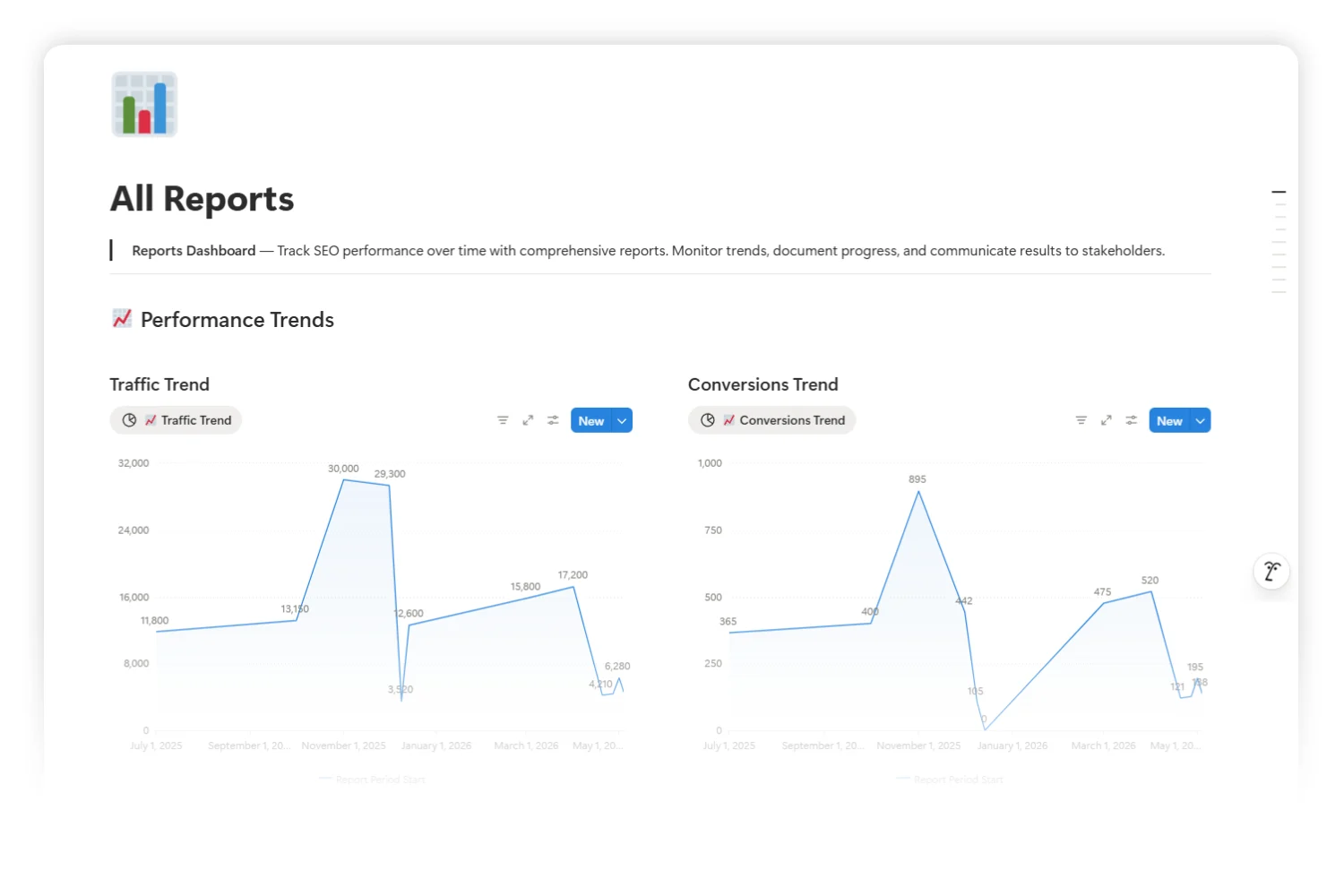
Task: Click the Conversions Trend heading text
Action: tap(762, 384)
